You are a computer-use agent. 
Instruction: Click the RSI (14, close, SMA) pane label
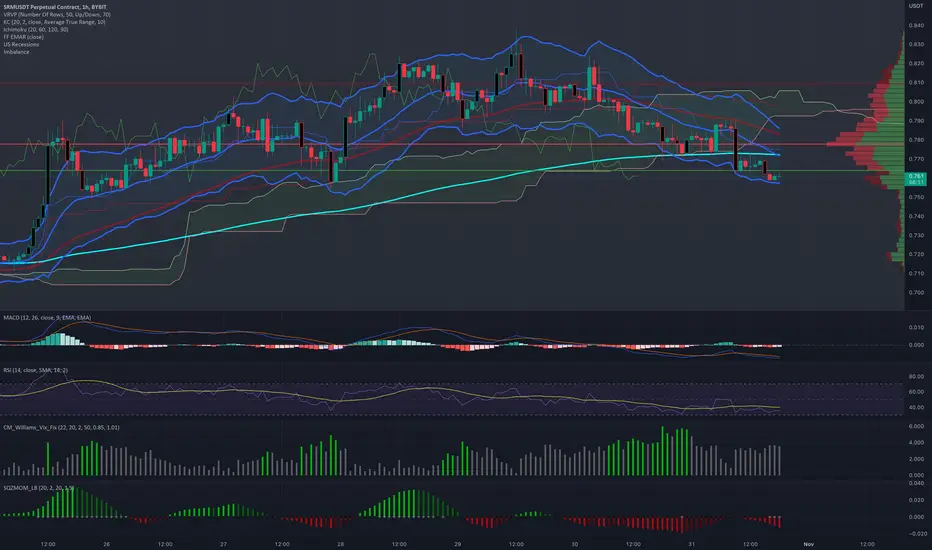[35, 370]
